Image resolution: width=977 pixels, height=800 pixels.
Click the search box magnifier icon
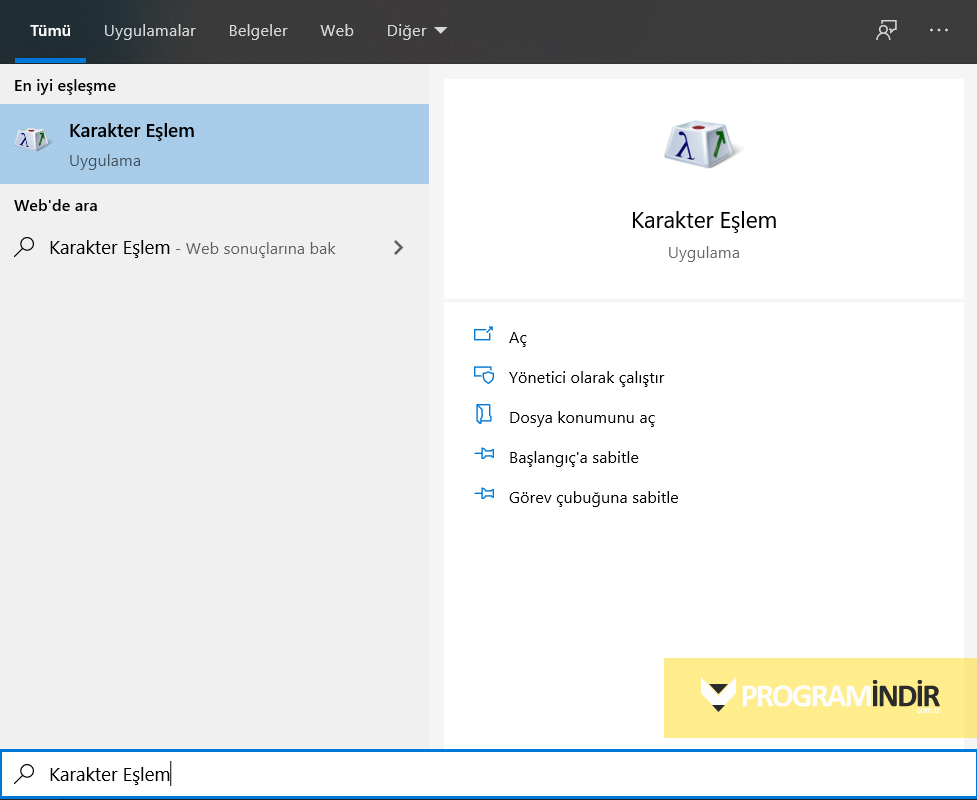[24, 774]
